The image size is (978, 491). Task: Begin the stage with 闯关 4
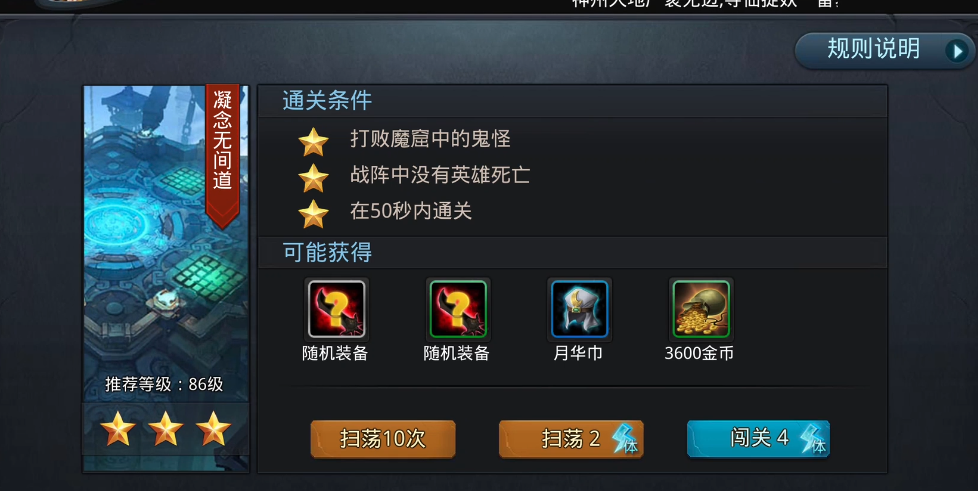click(758, 439)
